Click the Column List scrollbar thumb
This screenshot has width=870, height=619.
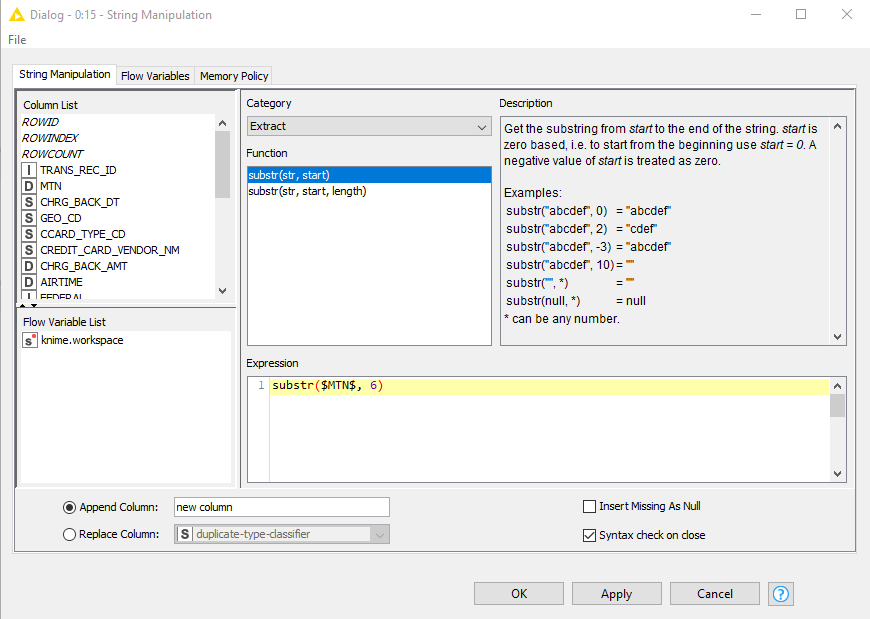(x=222, y=164)
